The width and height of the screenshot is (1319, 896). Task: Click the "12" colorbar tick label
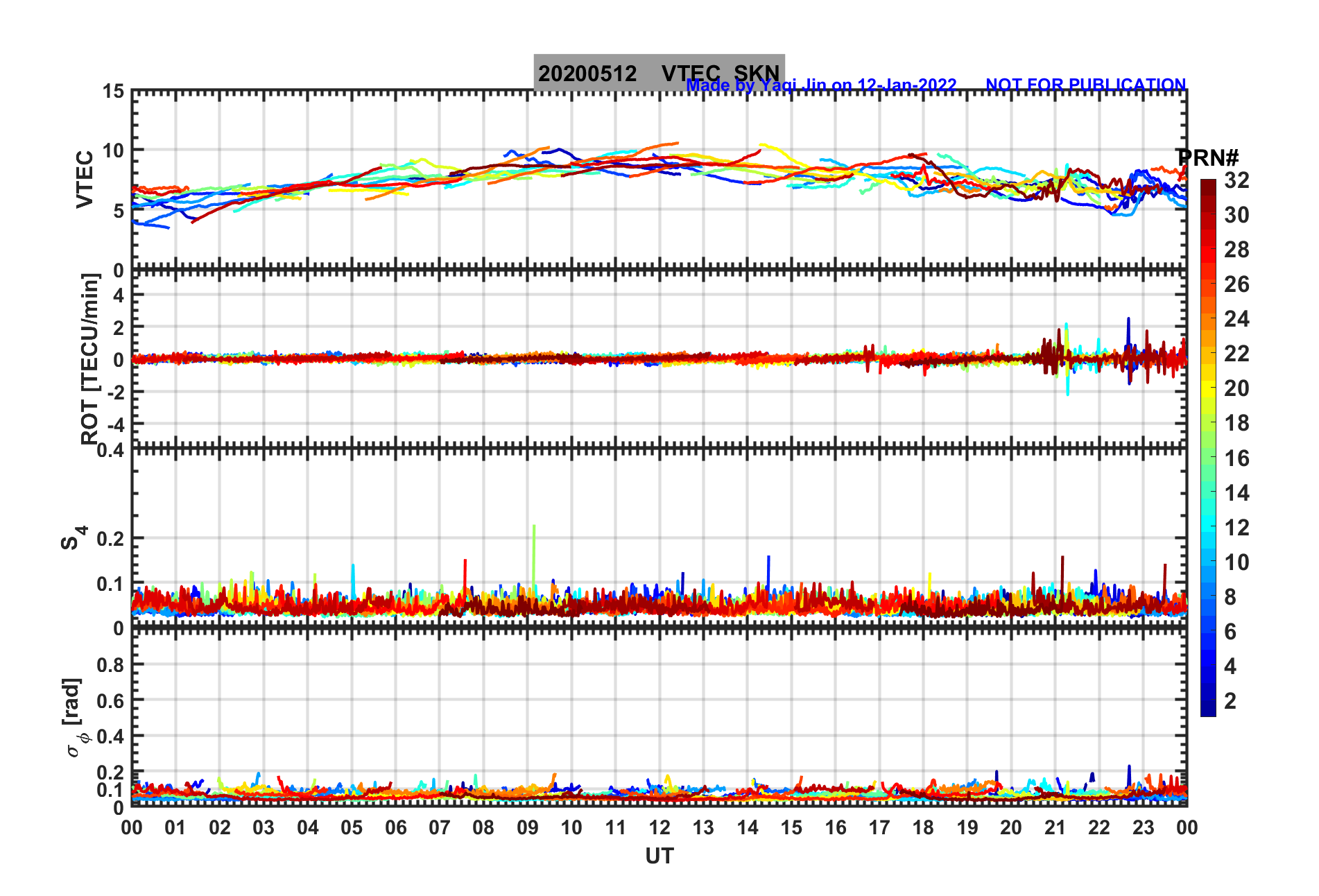(x=1236, y=528)
